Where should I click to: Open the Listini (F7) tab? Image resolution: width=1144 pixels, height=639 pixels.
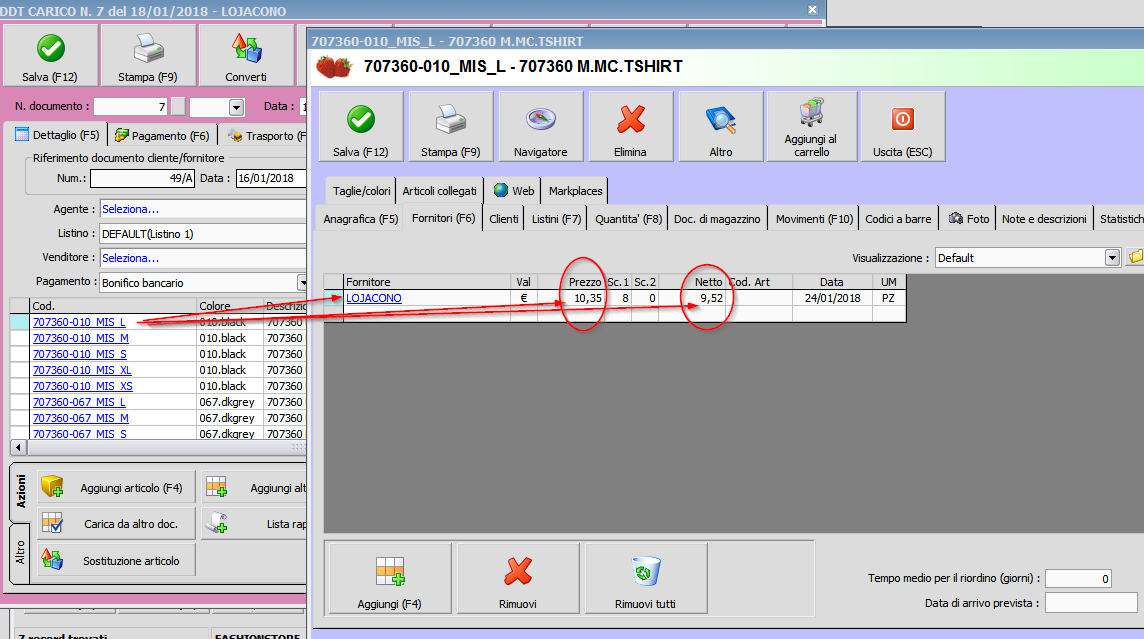click(556, 218)
